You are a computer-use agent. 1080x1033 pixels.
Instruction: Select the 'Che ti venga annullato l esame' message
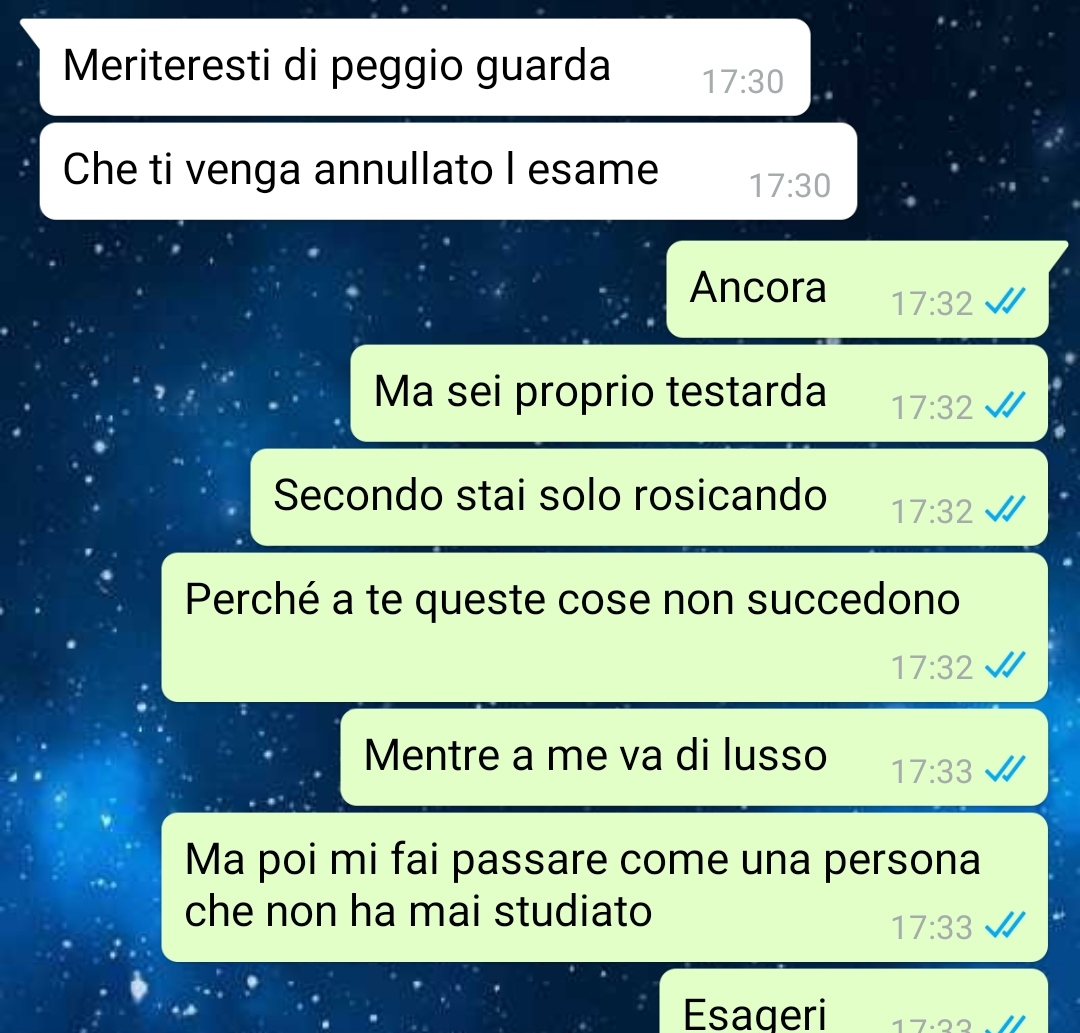448,171
